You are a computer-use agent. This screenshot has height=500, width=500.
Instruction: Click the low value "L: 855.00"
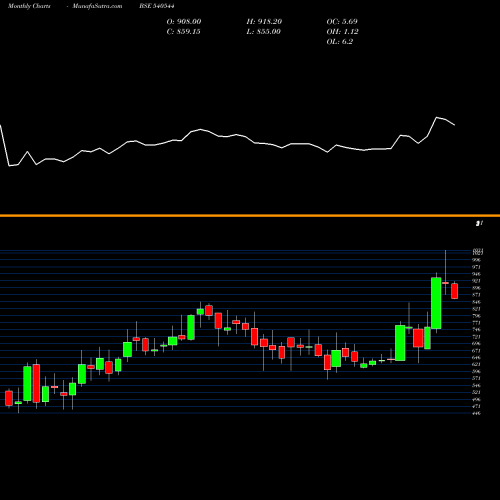click(x=263, y=32)
